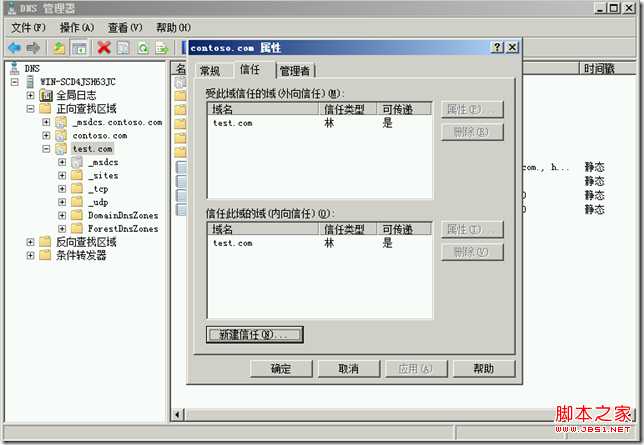
Task: Collapse the WIN-SCD4JSH63JC server node
Action: [15, 82]
